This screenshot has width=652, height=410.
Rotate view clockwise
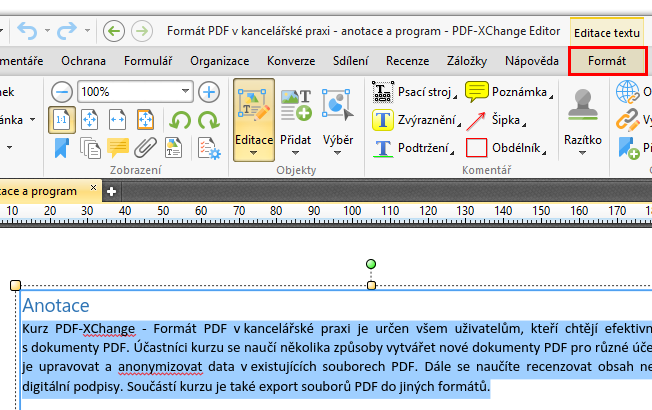tap(209, 120)
